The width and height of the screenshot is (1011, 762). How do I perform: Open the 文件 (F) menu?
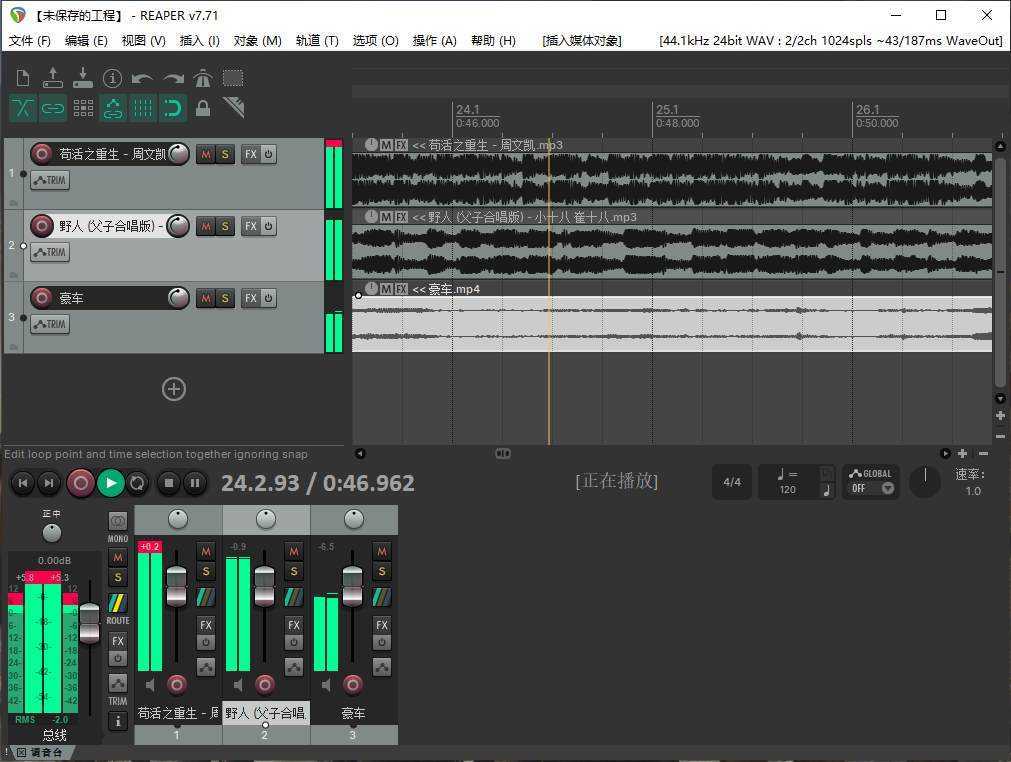(x=30, y=41)
